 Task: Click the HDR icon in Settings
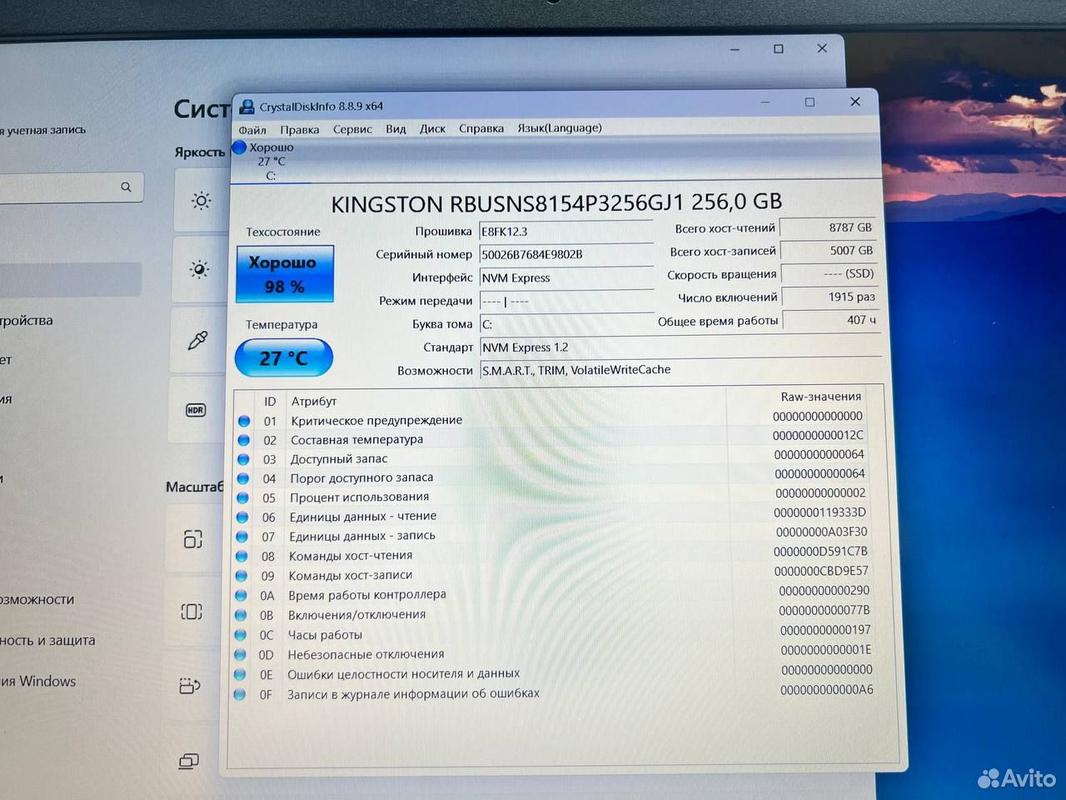(196, 410)
